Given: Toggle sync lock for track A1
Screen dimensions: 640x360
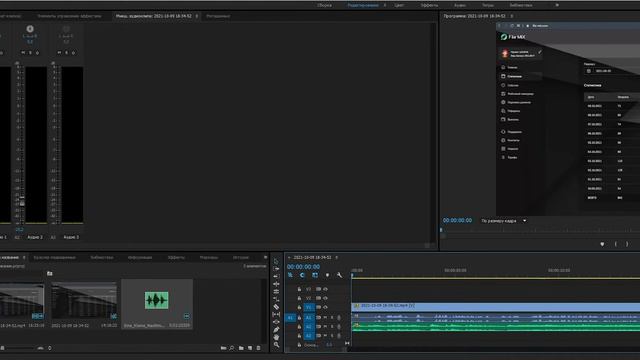Looking at the screenshot, I should 318,317.
